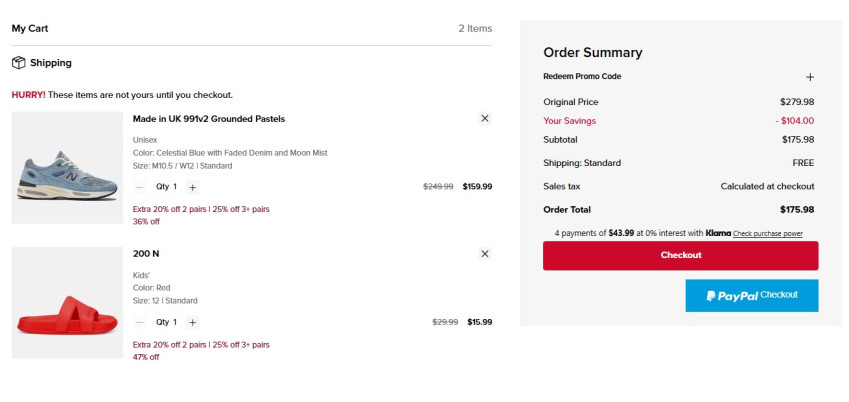Click the Klarna logo text
The height and width of the screenshot is (402, 849).
(x=718, y=233)
